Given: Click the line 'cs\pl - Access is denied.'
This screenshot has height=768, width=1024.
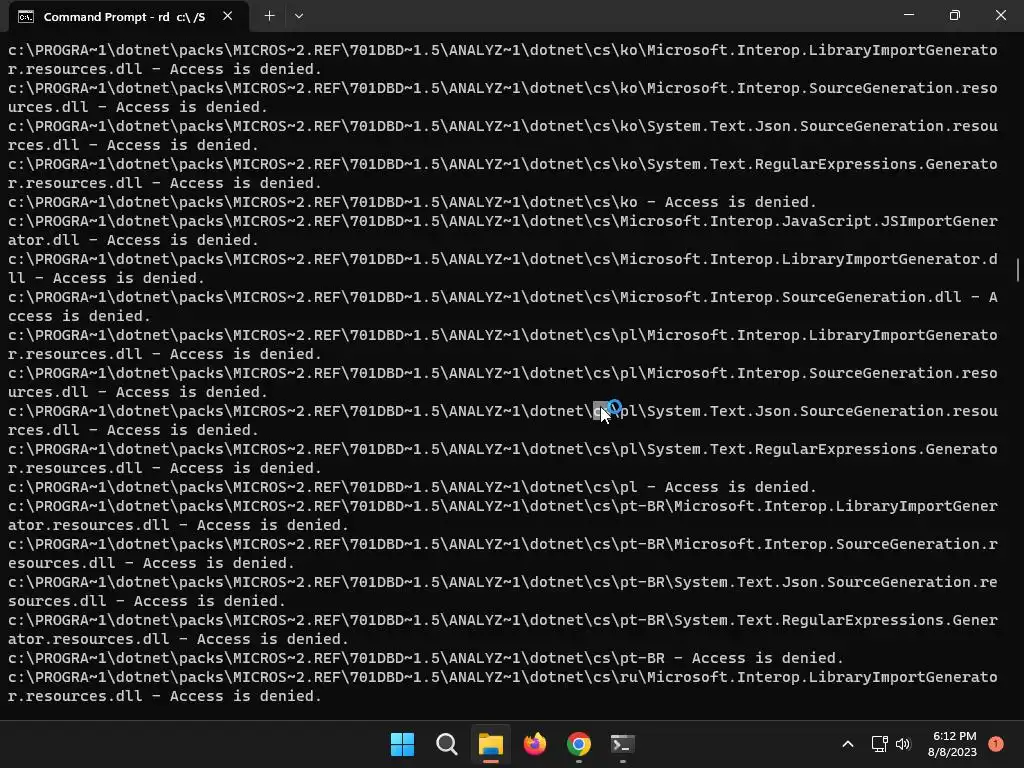Looking at the screenshot, I should tap(412, 487).
